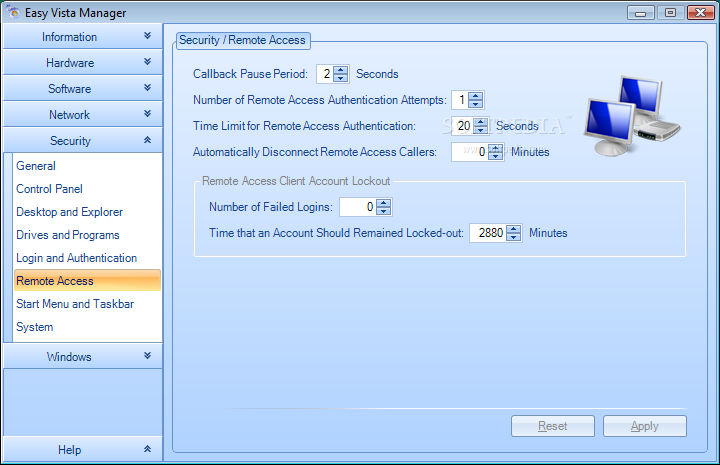Screen dimensions: 720x465
Task: Decrease Number of Failed Logins
Action: (x=383, y=211)
